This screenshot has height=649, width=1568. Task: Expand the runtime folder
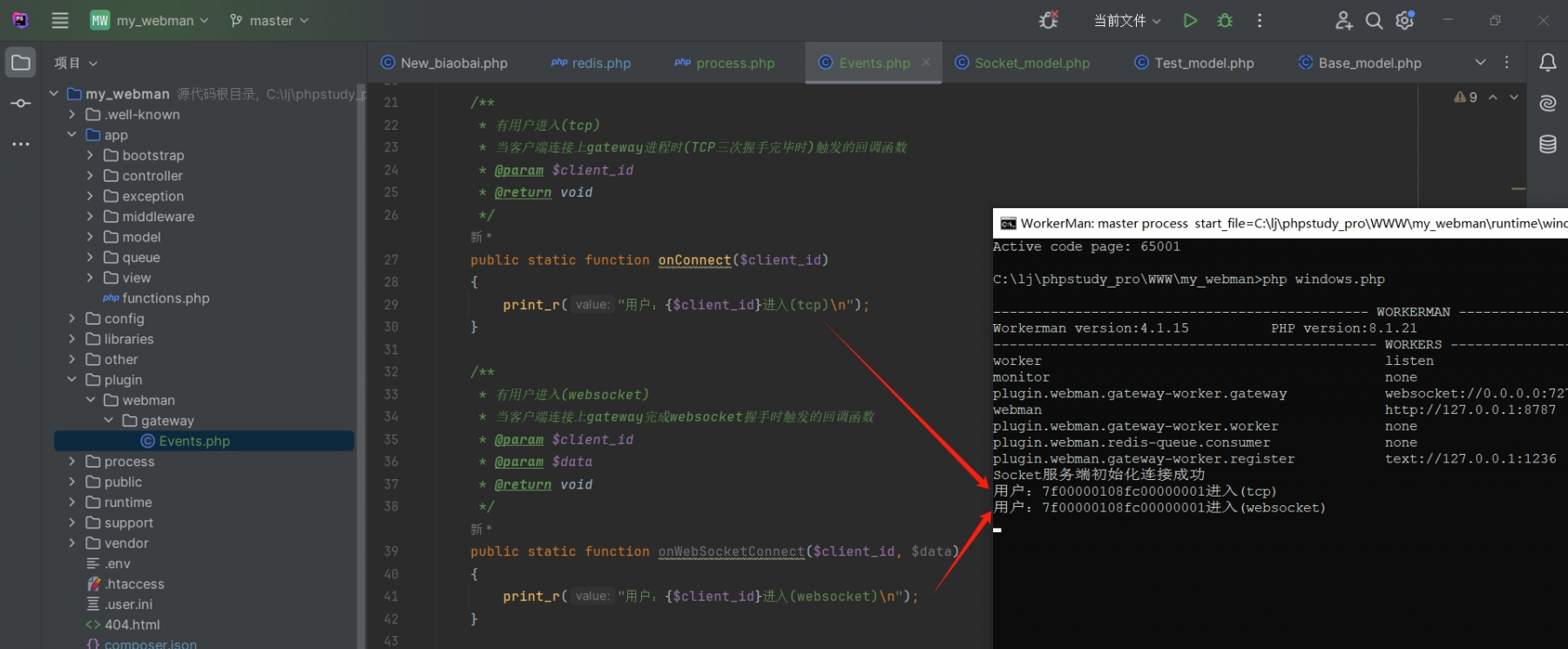pyautogui.click(x=72, y=502)
